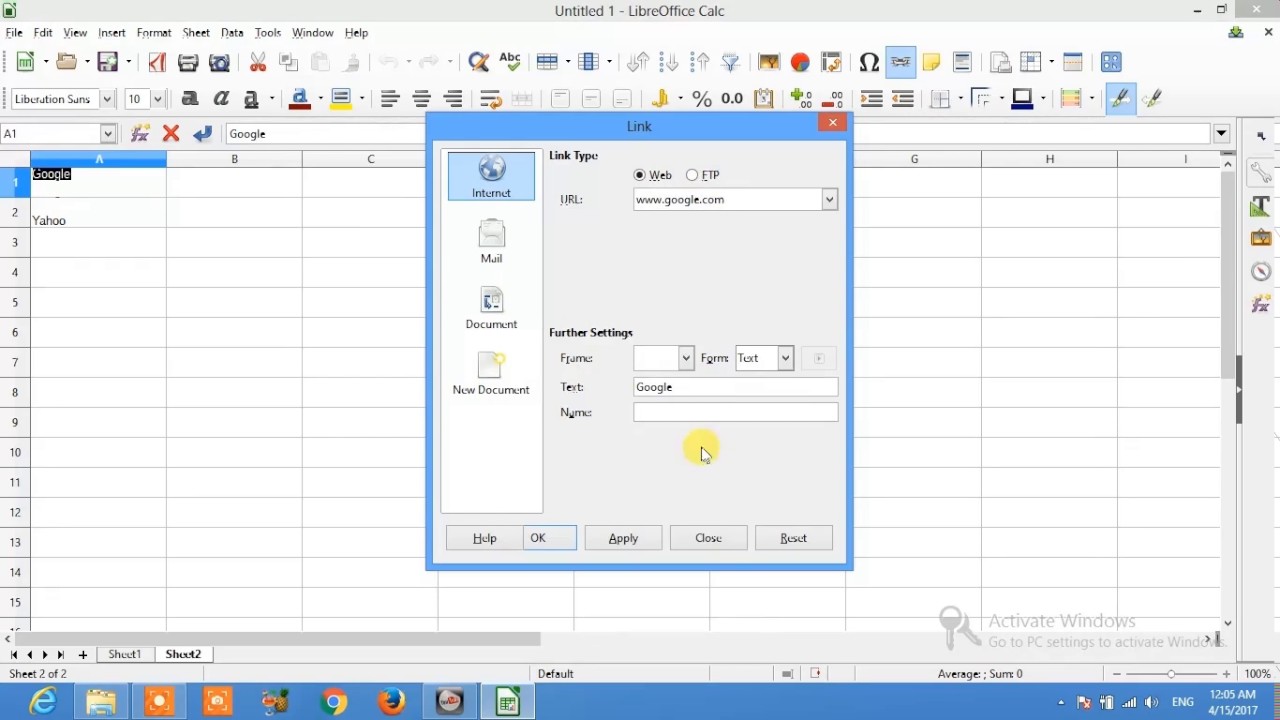The image size is (1280, 720).
Task: Select the Web radio button
Action: pos(640,175)
